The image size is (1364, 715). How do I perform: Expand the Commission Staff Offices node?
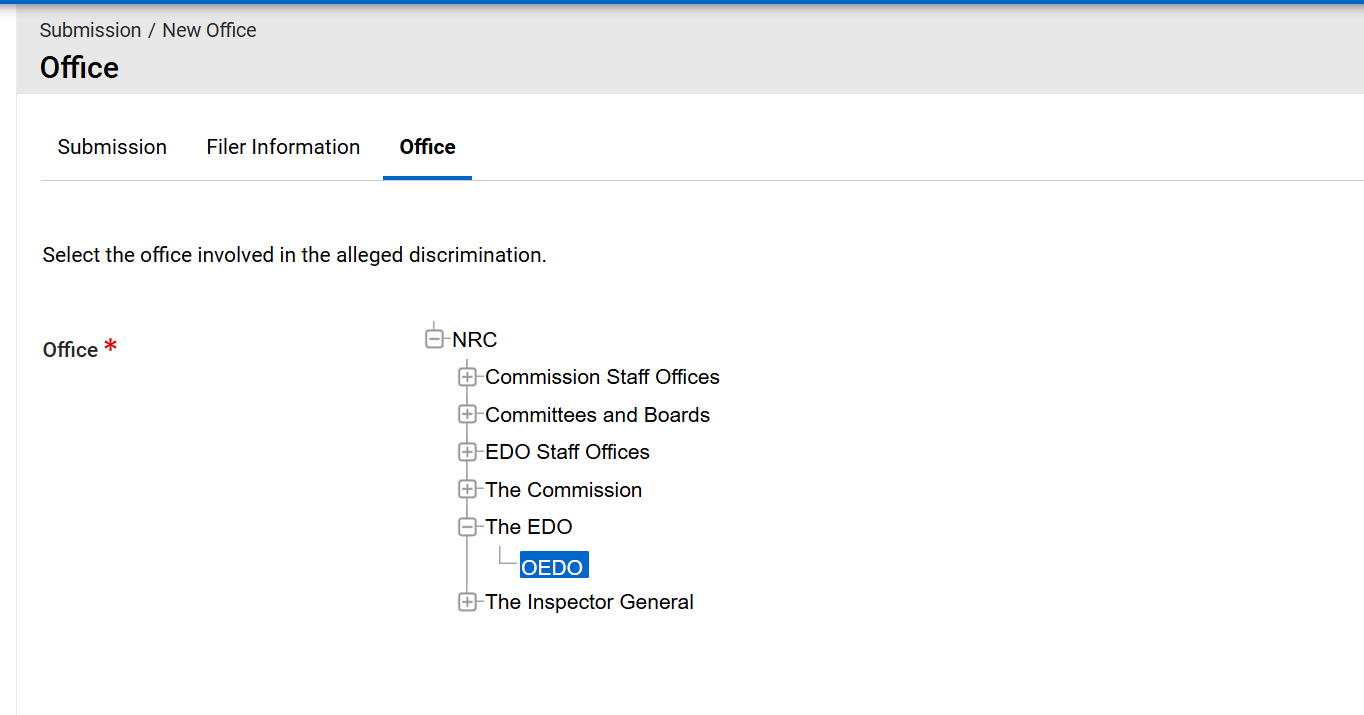[x=467, y=377]
